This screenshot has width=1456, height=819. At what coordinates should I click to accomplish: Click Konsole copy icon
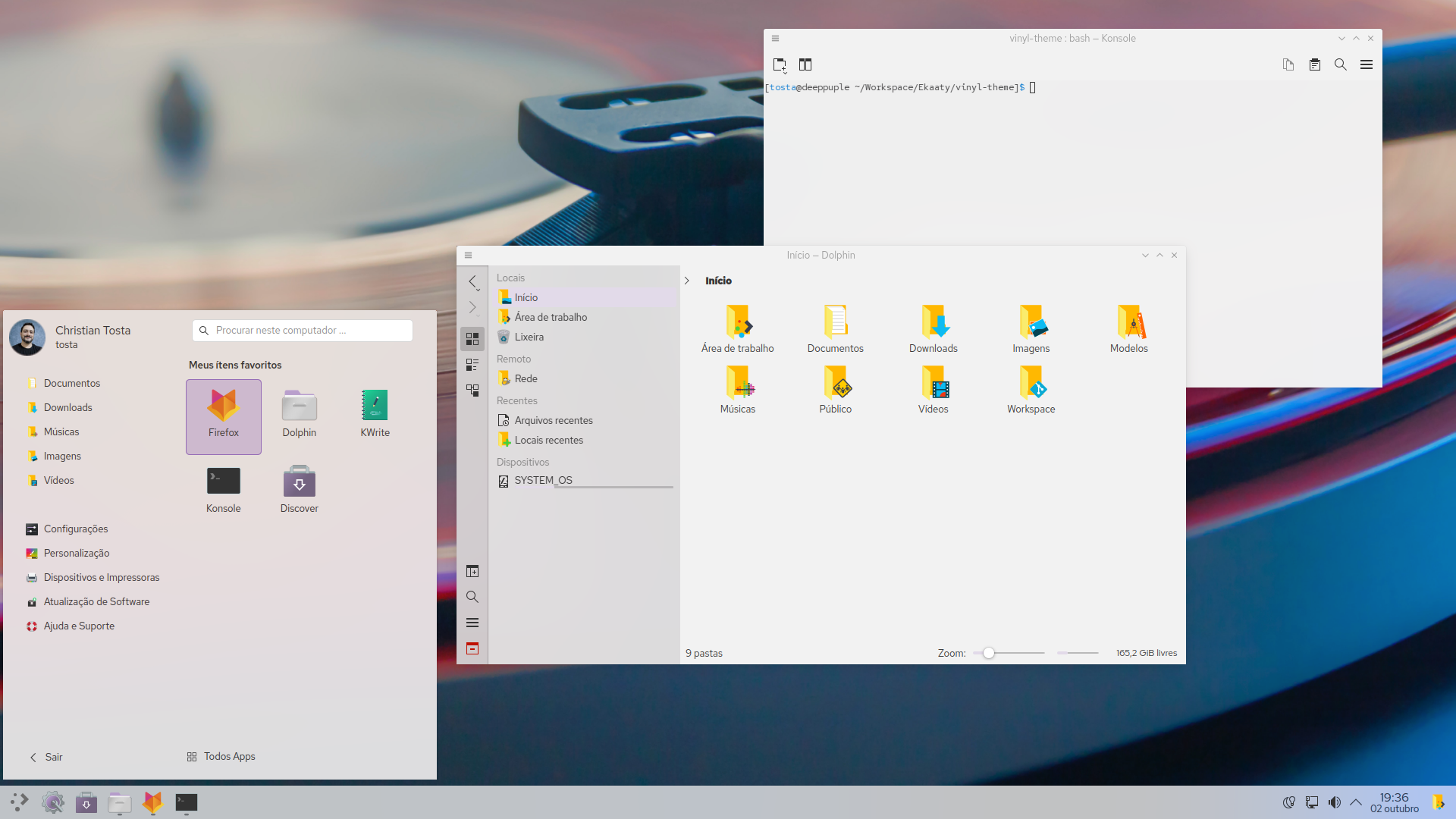coord(1288,65)
